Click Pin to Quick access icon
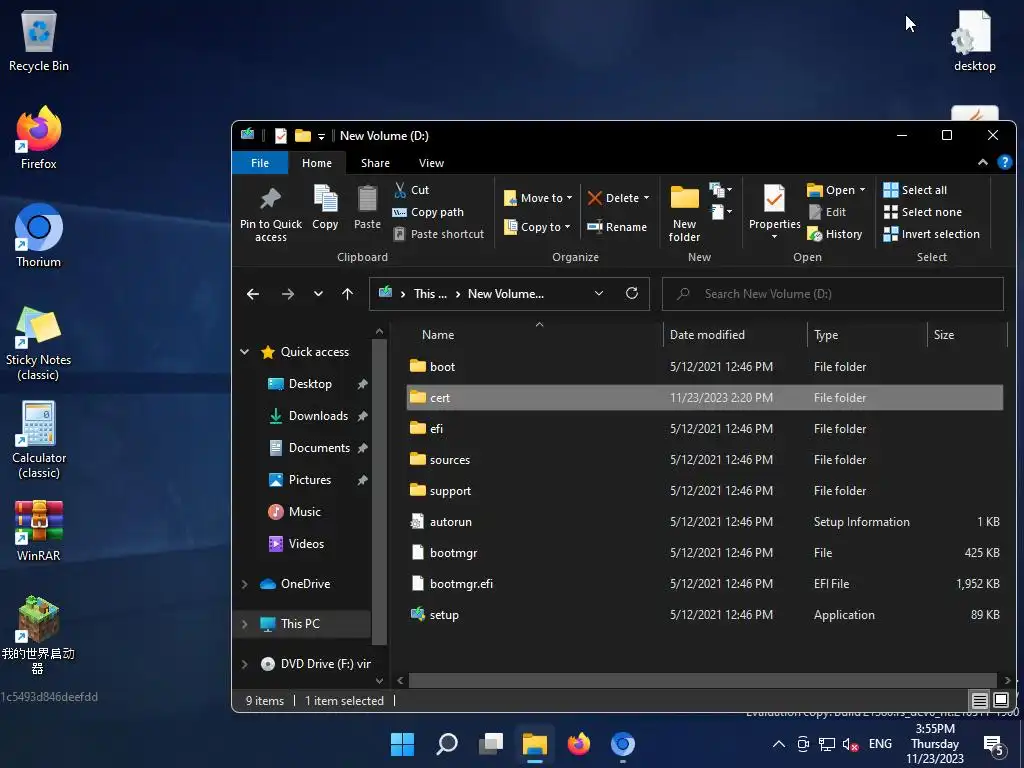The height and width of the screenshot is (768, 1024). (270, 214)
